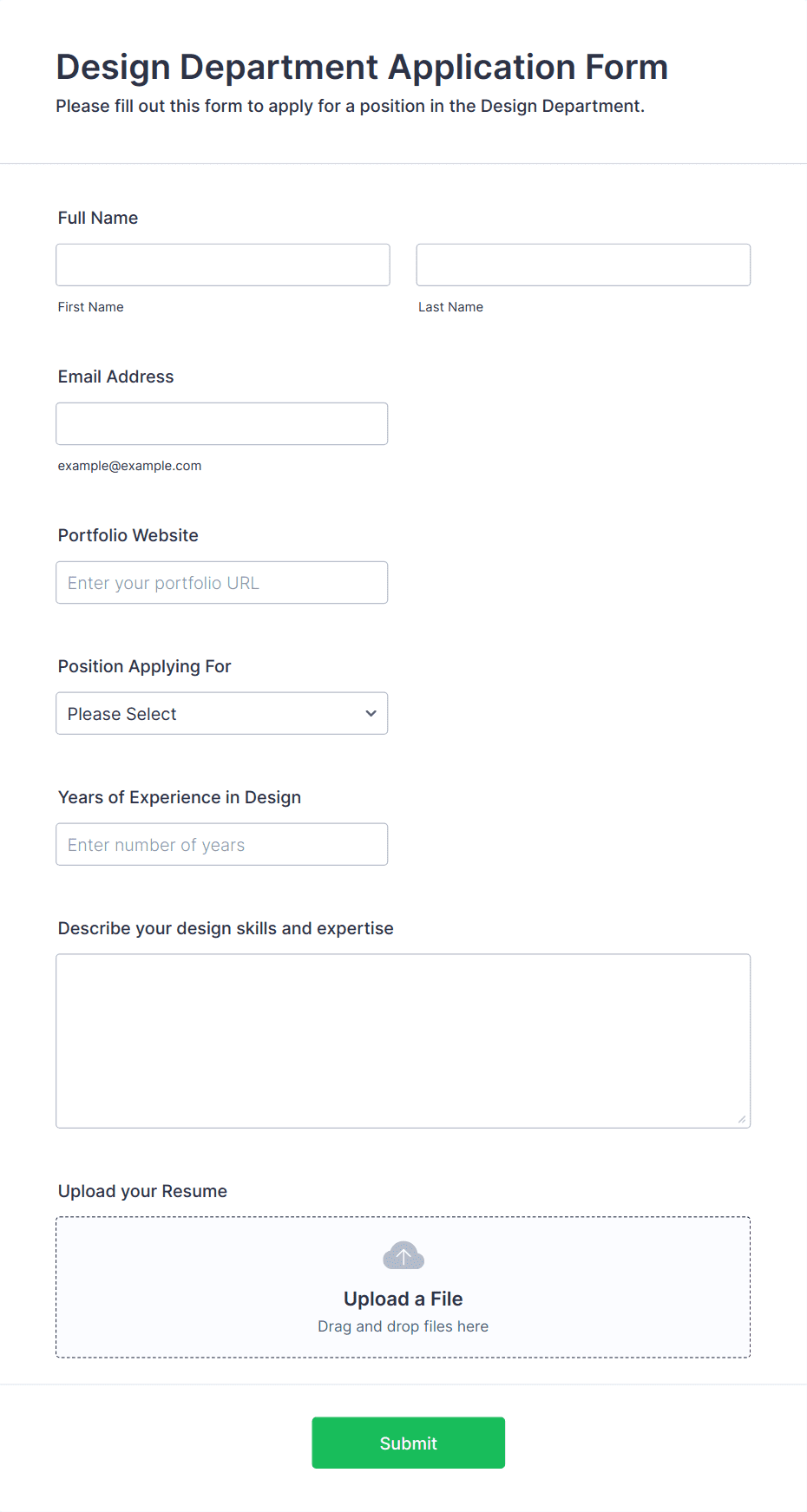
Task: Focus the Last Name input field
Action: 583,265
